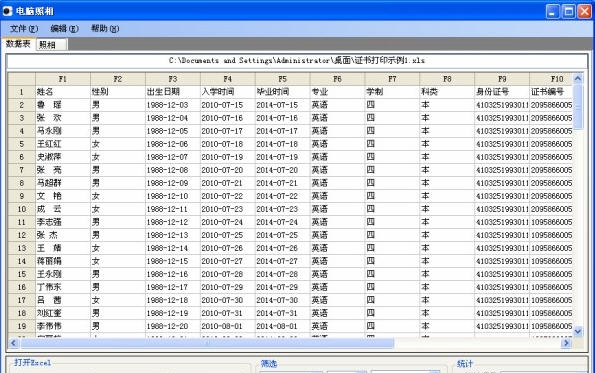Click the 毕业时间 cell in row 1
The width and height of the screenshot is (595, 373).
[283, 92]
